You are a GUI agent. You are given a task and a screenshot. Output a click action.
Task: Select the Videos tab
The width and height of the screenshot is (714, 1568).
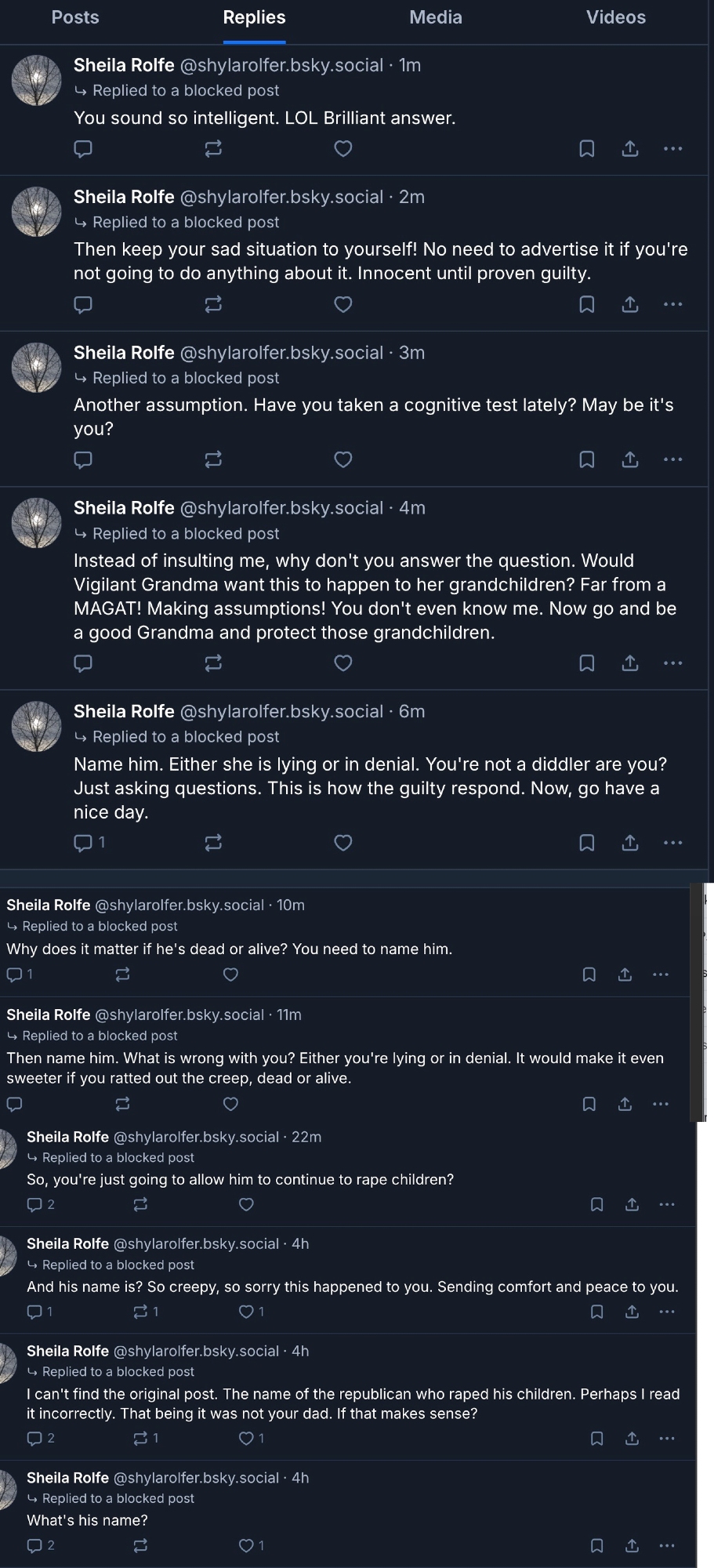click(x=616, y=17)
